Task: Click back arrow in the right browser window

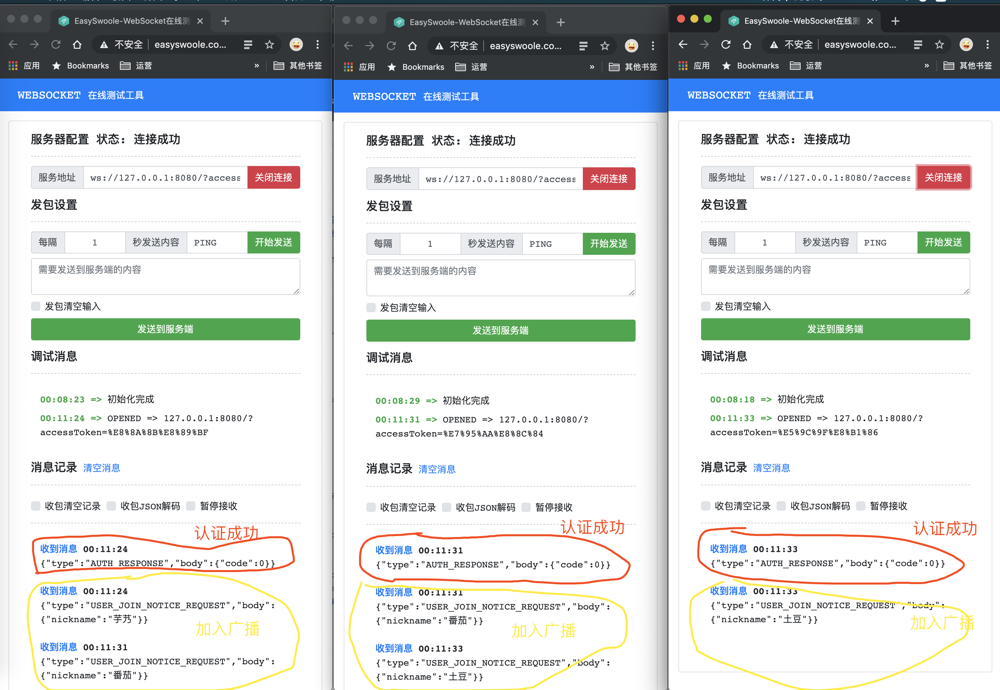Action: click(x=683, y=45)
